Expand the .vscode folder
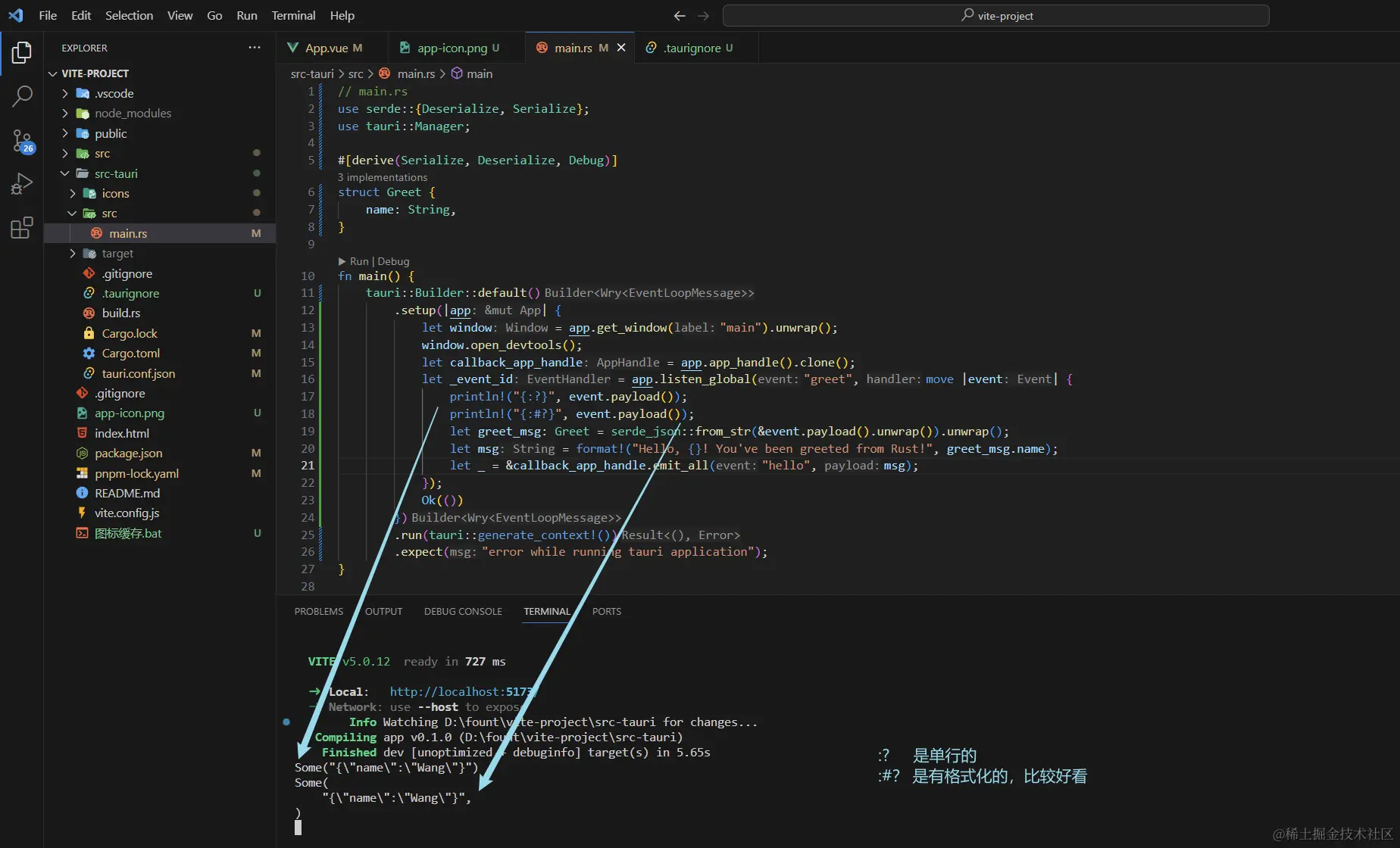The image size is (1400, 848). (65, 93)
